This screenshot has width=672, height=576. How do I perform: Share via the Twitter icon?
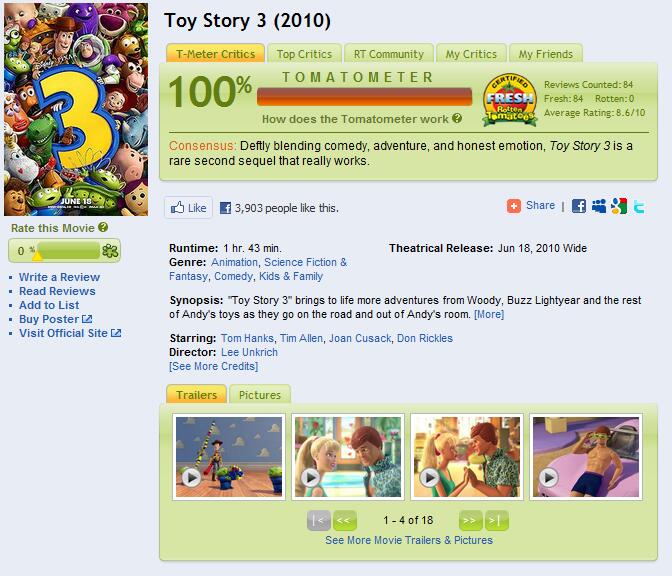(x=638, y=206)
